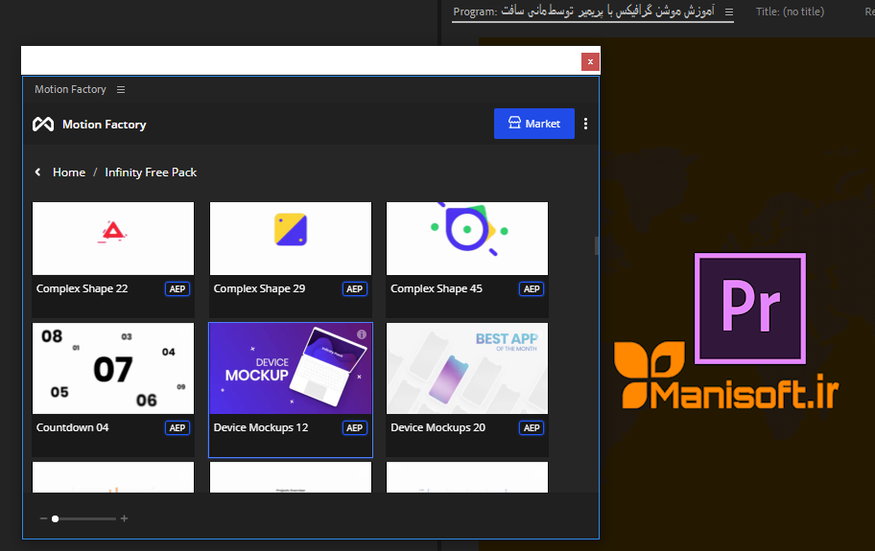Open the Program monitor panel menu icon
Image resolution: width=875 pixels, height=551 pixels.
729,12
